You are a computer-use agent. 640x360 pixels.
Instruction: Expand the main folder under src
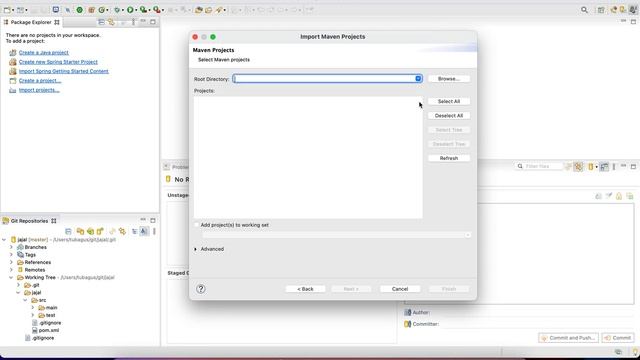click(33, 308)
